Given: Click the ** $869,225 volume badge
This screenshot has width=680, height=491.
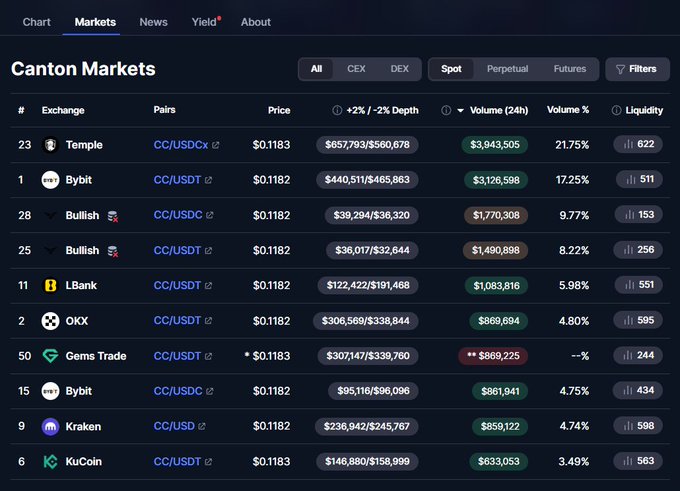Looking at the screenshot, I should 493,356.
